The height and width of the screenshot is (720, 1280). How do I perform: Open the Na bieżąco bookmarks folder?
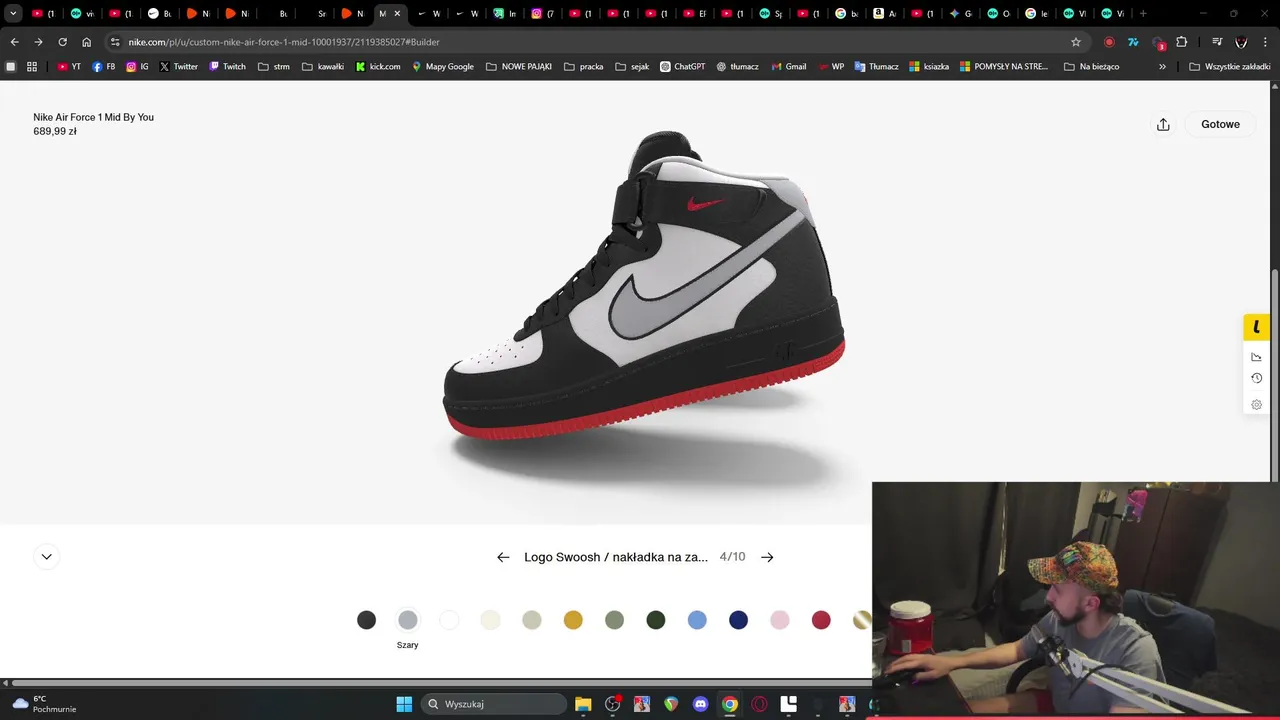(1094, 66)
